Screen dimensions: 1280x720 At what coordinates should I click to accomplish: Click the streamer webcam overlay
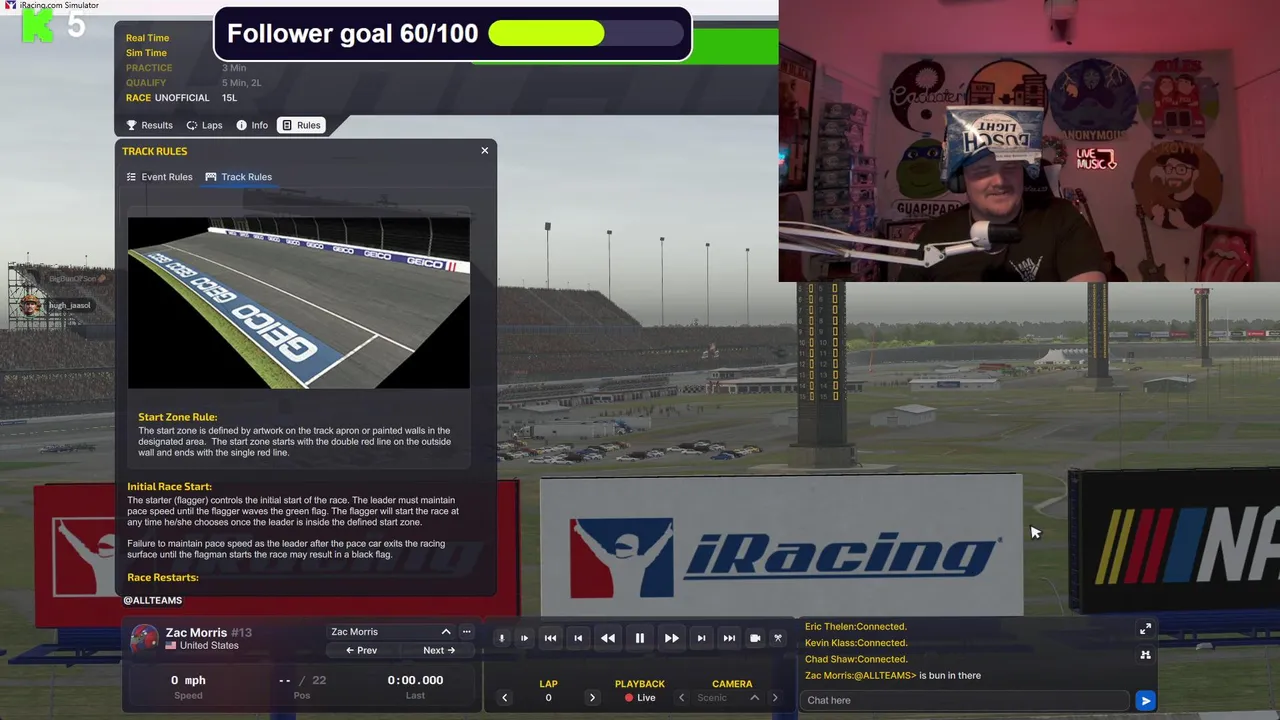(x=1029, y=141)
